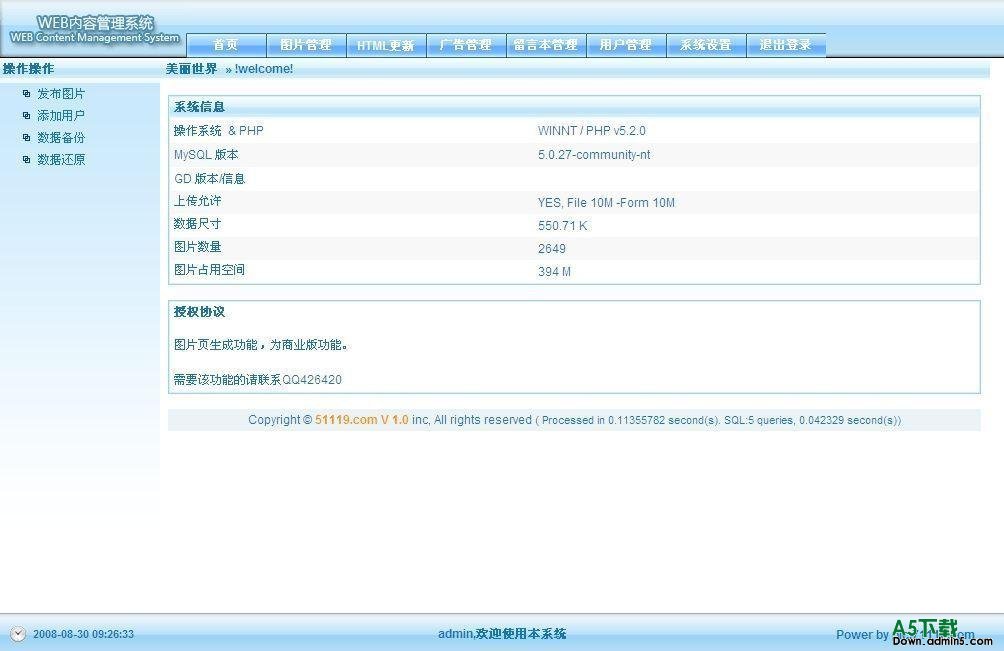Switch to the HTML更新 tab
The width and height of the screenshot is (1004, 651).
386,45
